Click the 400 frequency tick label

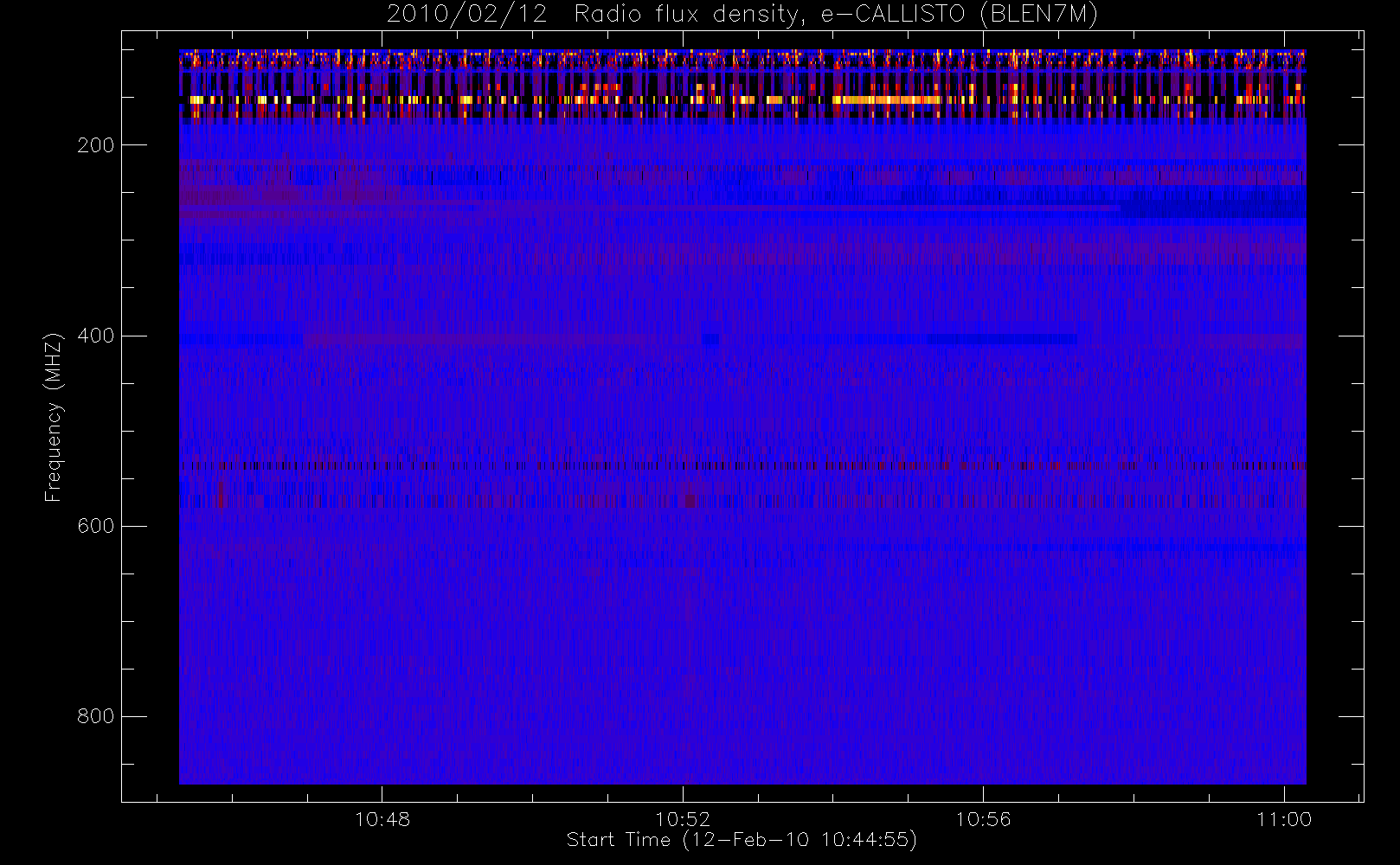click(96, 336)
